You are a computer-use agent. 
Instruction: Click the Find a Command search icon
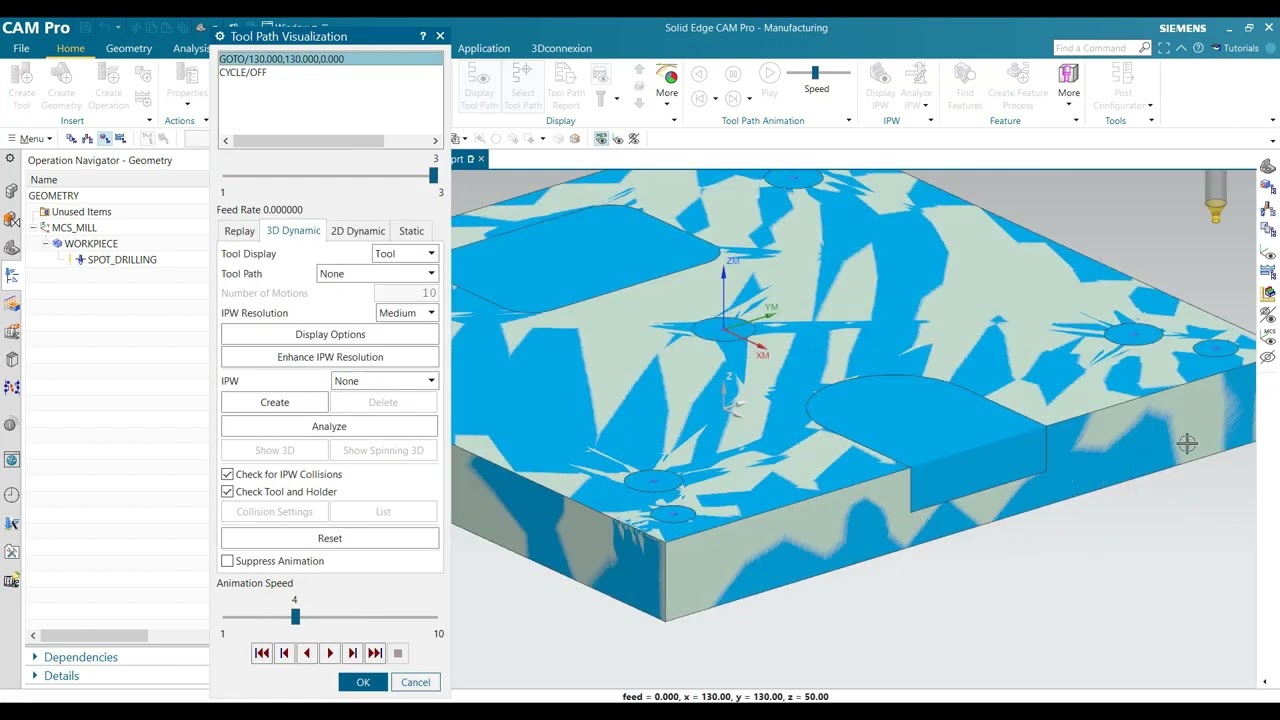click(x=1145, y=48)
